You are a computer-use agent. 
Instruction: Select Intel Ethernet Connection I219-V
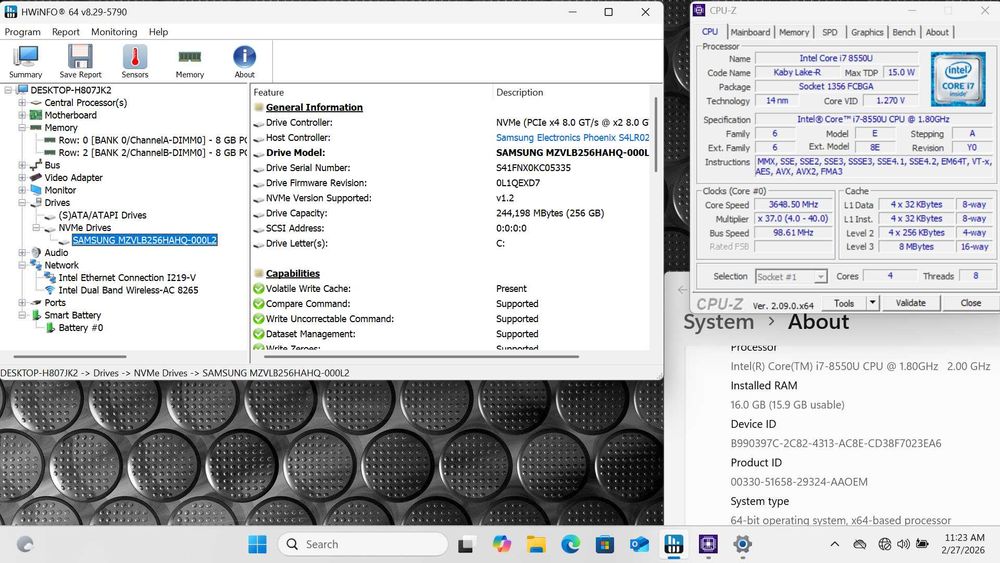[127, 277]
